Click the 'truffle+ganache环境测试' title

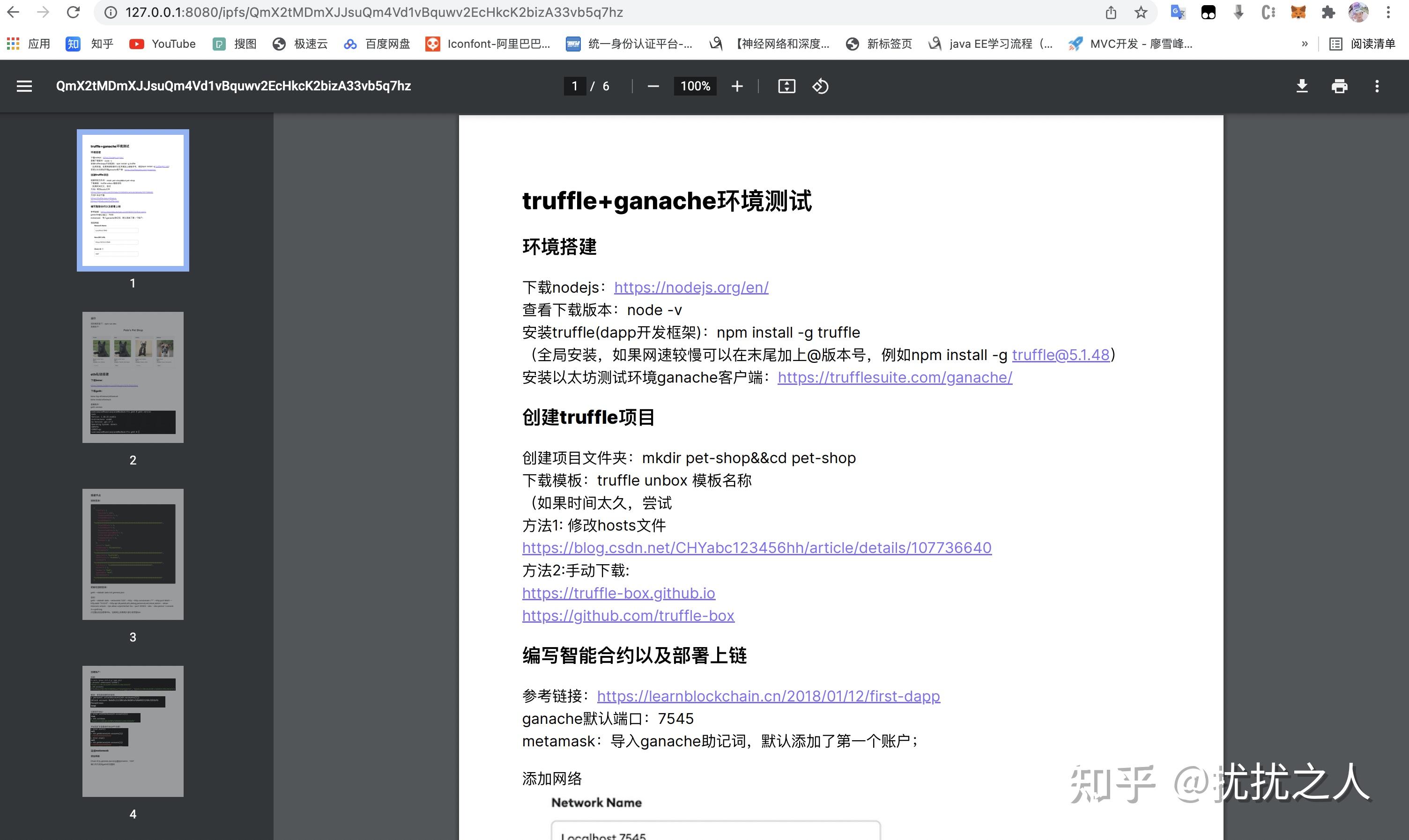point(667,201)
